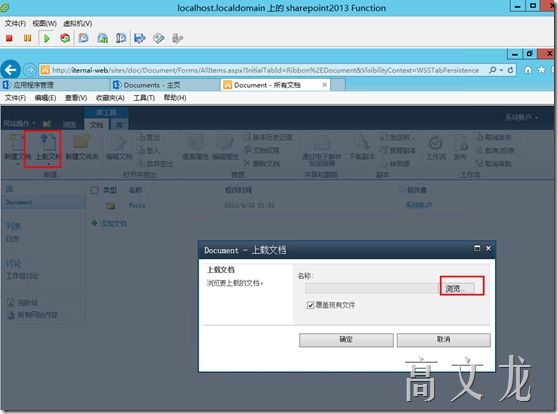The height and width of the screenshot is (414, 558).
Task: Click 批准/拒绝 approve/reject in ribbon
Action: [x=495, y=150]
